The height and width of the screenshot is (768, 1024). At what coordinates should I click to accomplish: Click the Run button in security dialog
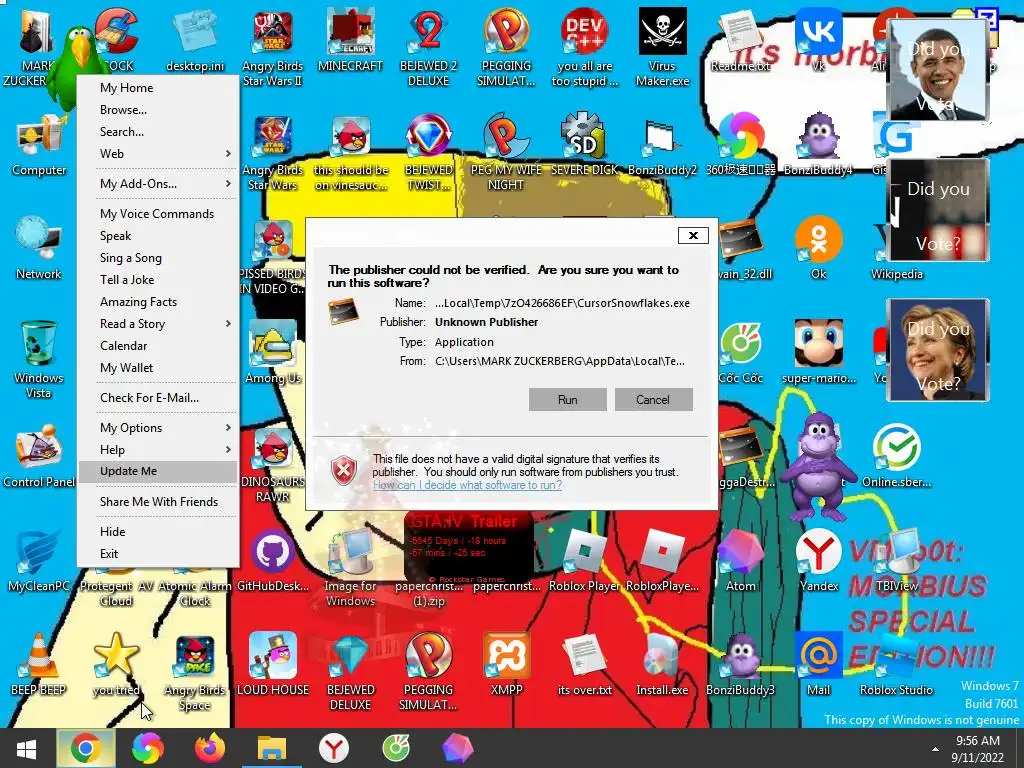pos(568,400)
